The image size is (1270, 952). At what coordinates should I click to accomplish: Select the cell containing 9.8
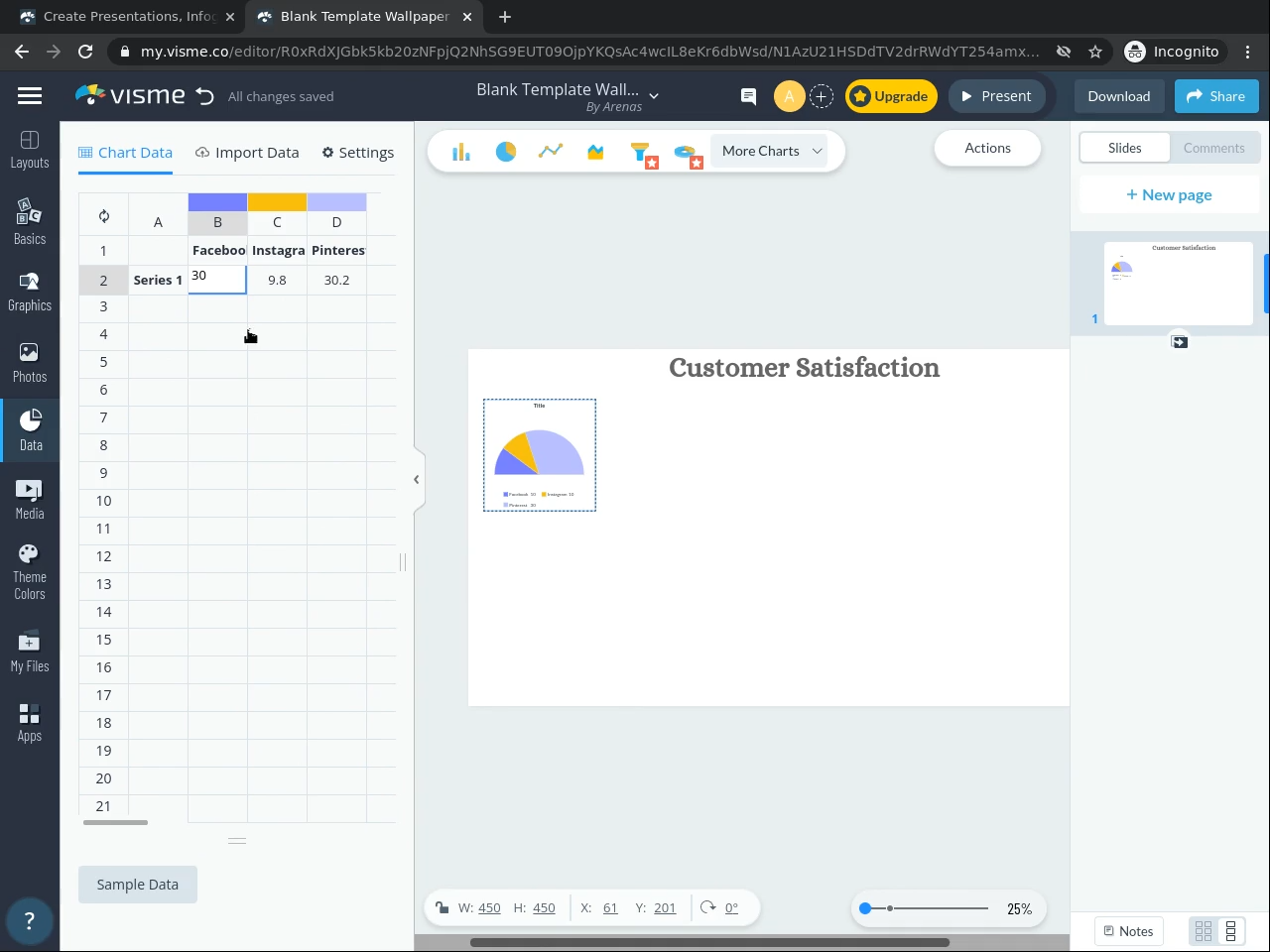pyautogui.click(x=277, y=280)
